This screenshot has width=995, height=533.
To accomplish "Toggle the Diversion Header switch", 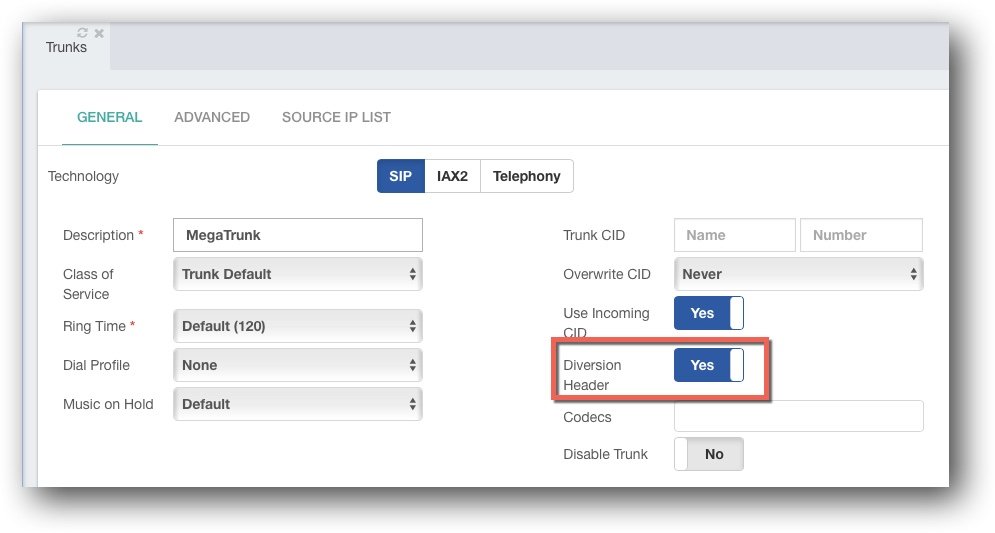I will click(x=709, y=365).
